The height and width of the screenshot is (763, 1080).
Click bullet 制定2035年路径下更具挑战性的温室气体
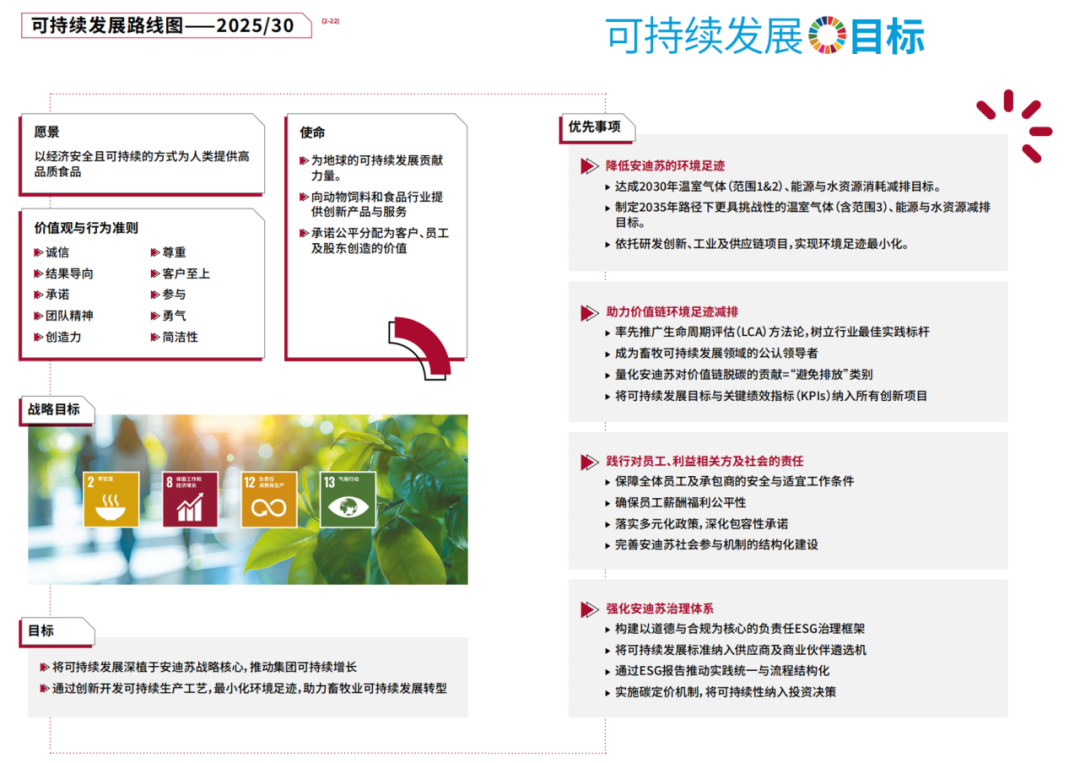click(802, 215)
